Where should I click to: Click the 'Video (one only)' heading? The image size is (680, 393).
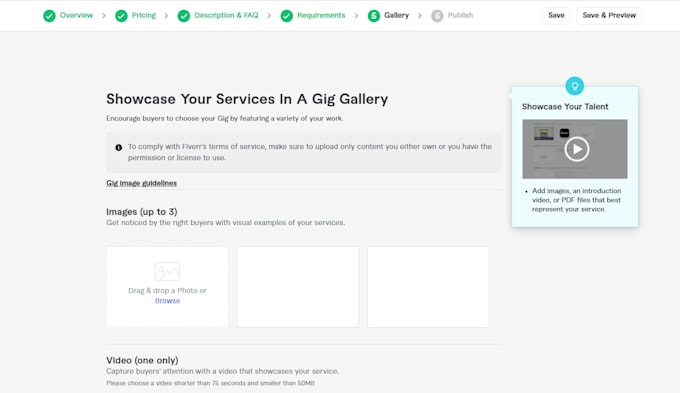[x=142, y=360]
